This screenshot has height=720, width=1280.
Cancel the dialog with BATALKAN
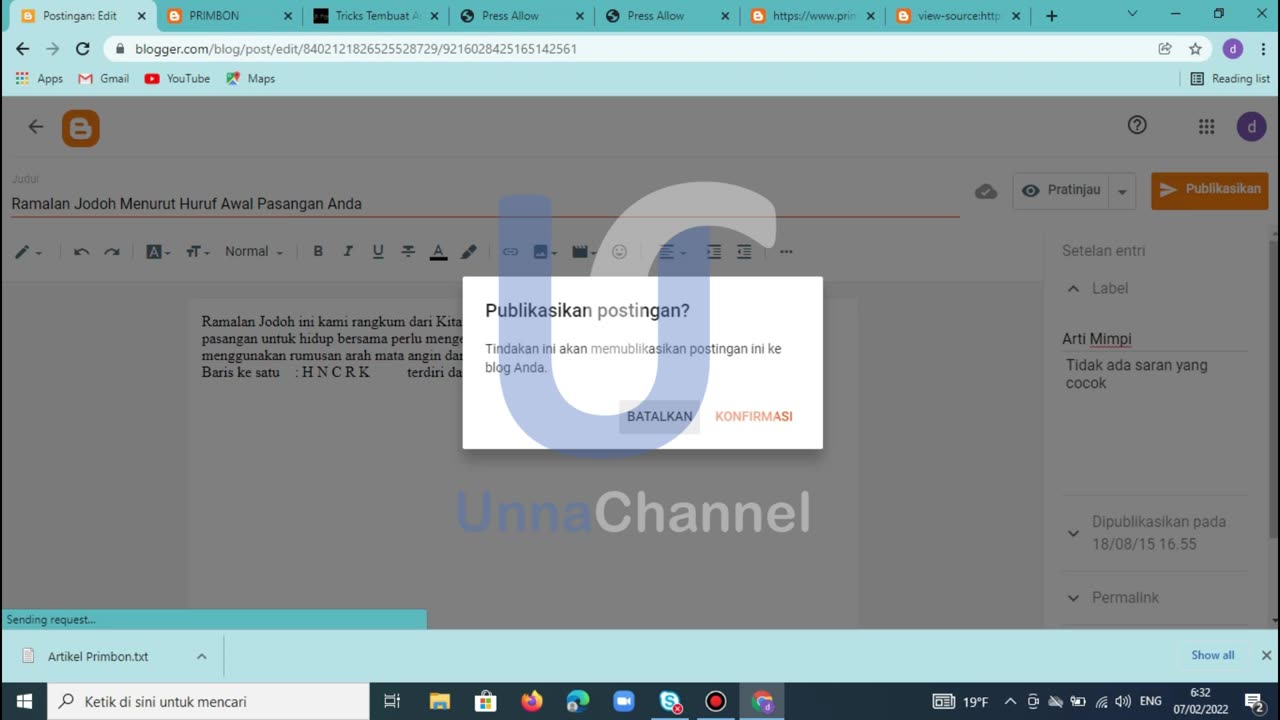coord(660,416)
